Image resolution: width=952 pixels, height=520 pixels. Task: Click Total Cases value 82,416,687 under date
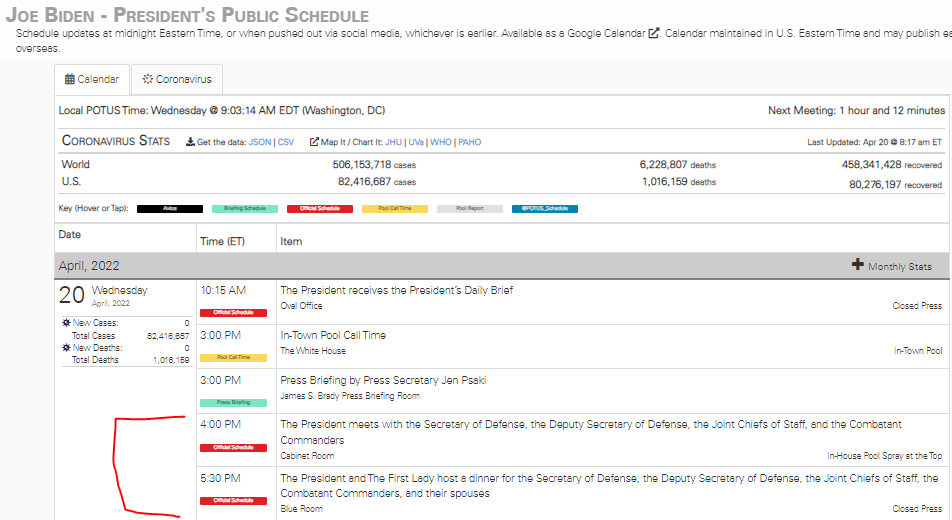pos(168,336)
